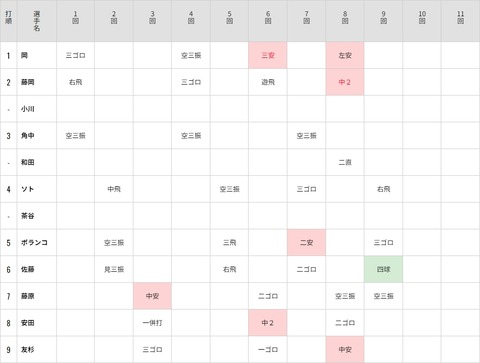Click player name ポランコ
Image resolution: width=480 pixels, height=363 pixels.
pos(34,243)
